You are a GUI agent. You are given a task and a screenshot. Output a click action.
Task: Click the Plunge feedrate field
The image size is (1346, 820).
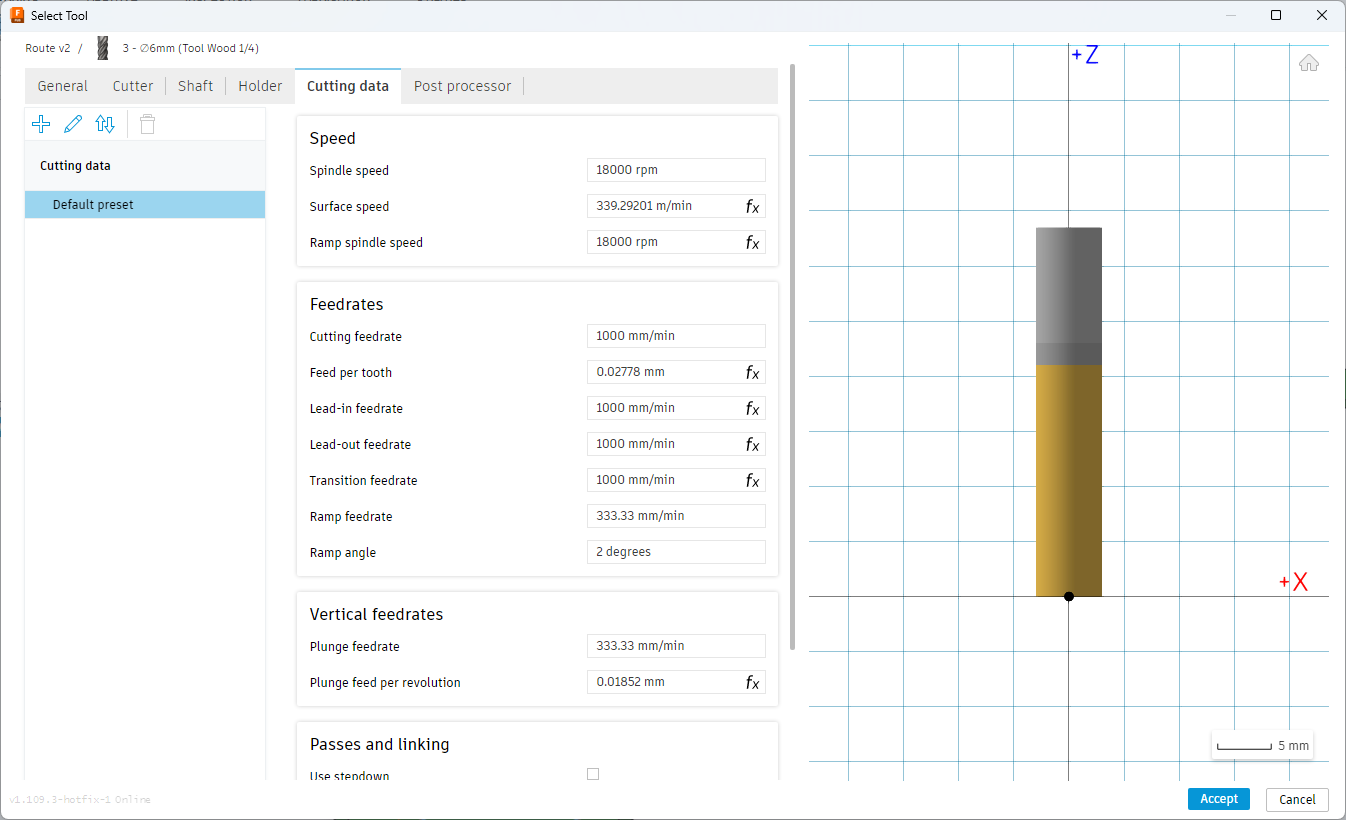click(676, 646)
